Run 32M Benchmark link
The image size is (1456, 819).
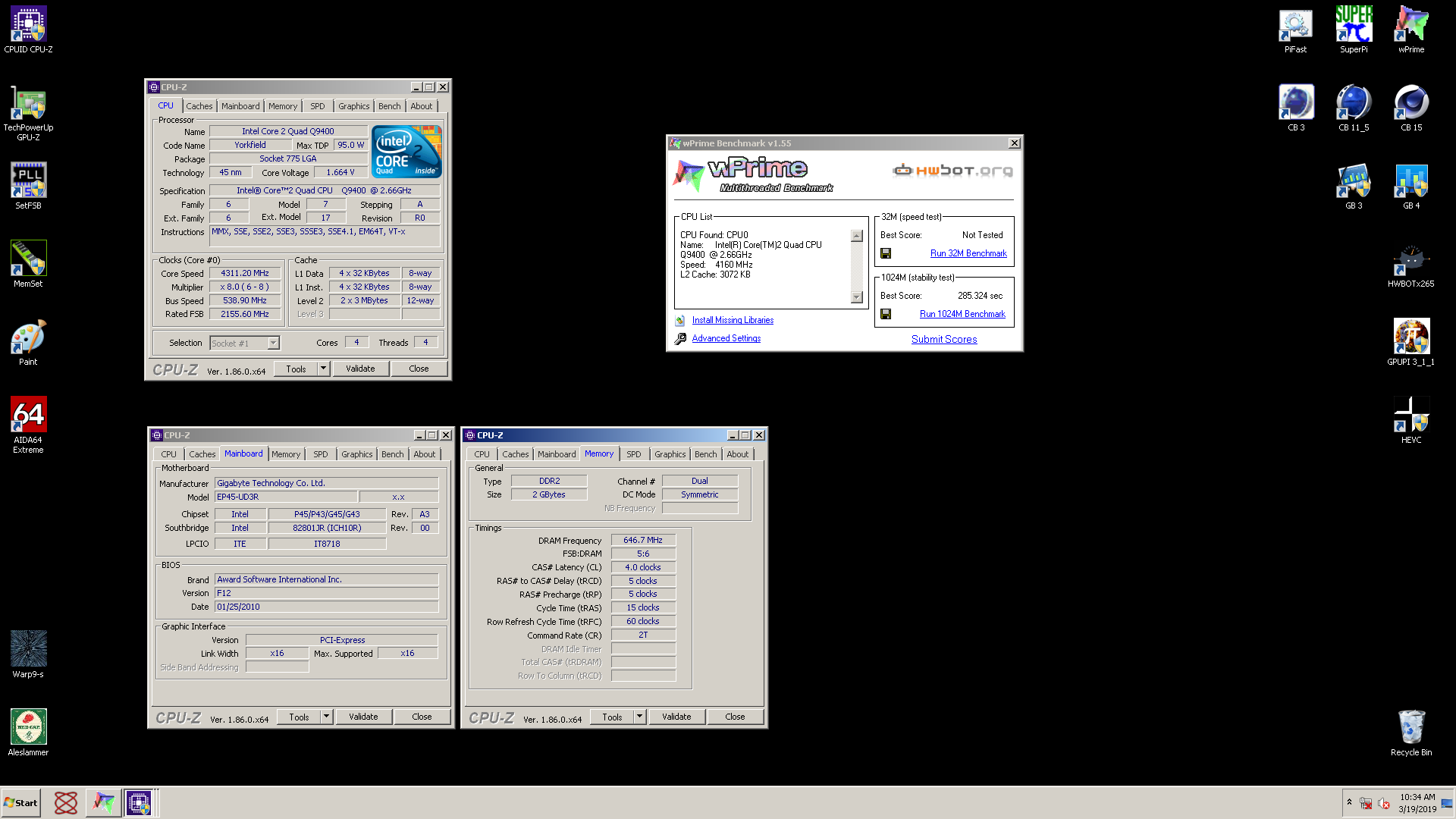[x=968, y=253]
